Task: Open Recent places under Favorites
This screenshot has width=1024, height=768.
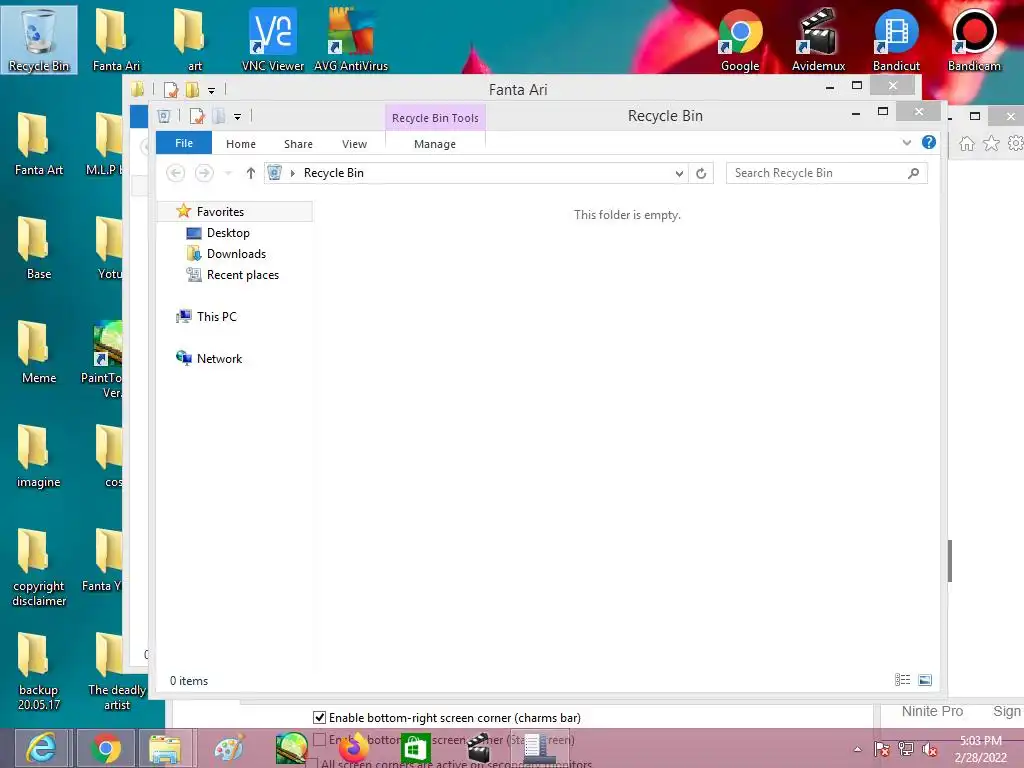Action: coord(242,275)
